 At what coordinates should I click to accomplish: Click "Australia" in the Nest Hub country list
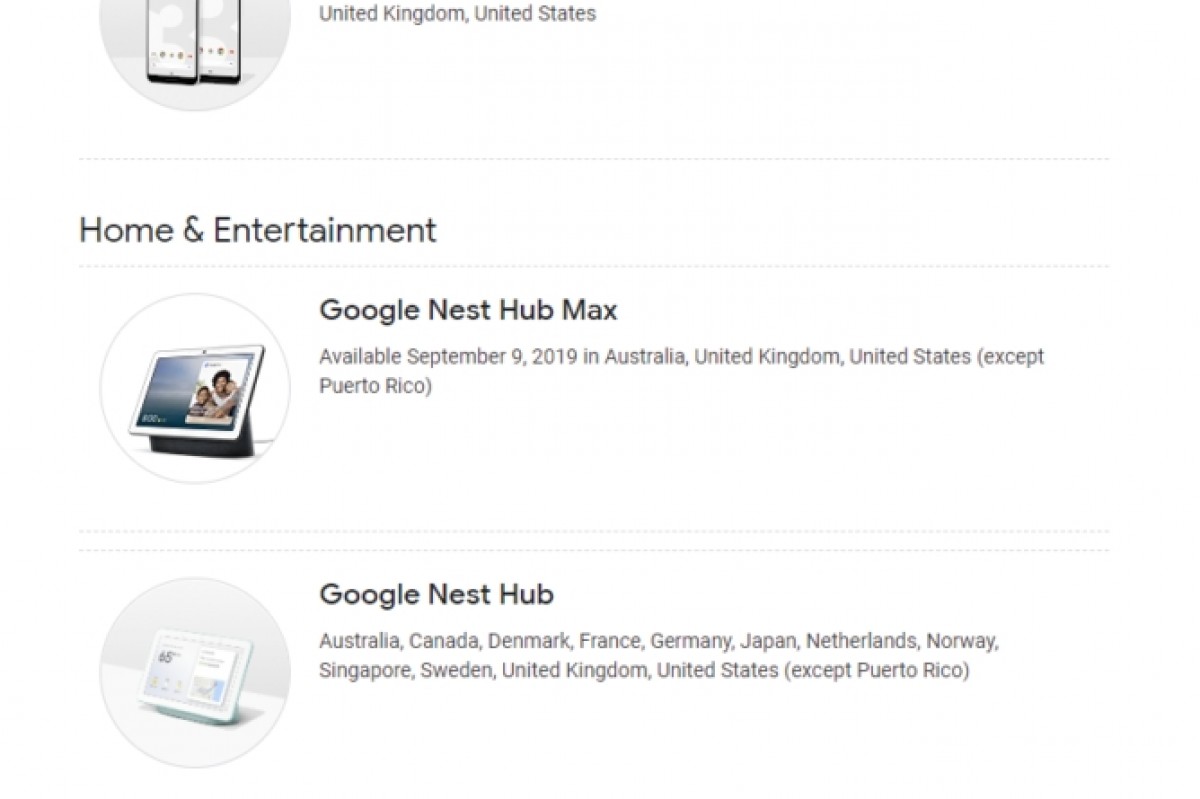[359, 640]
